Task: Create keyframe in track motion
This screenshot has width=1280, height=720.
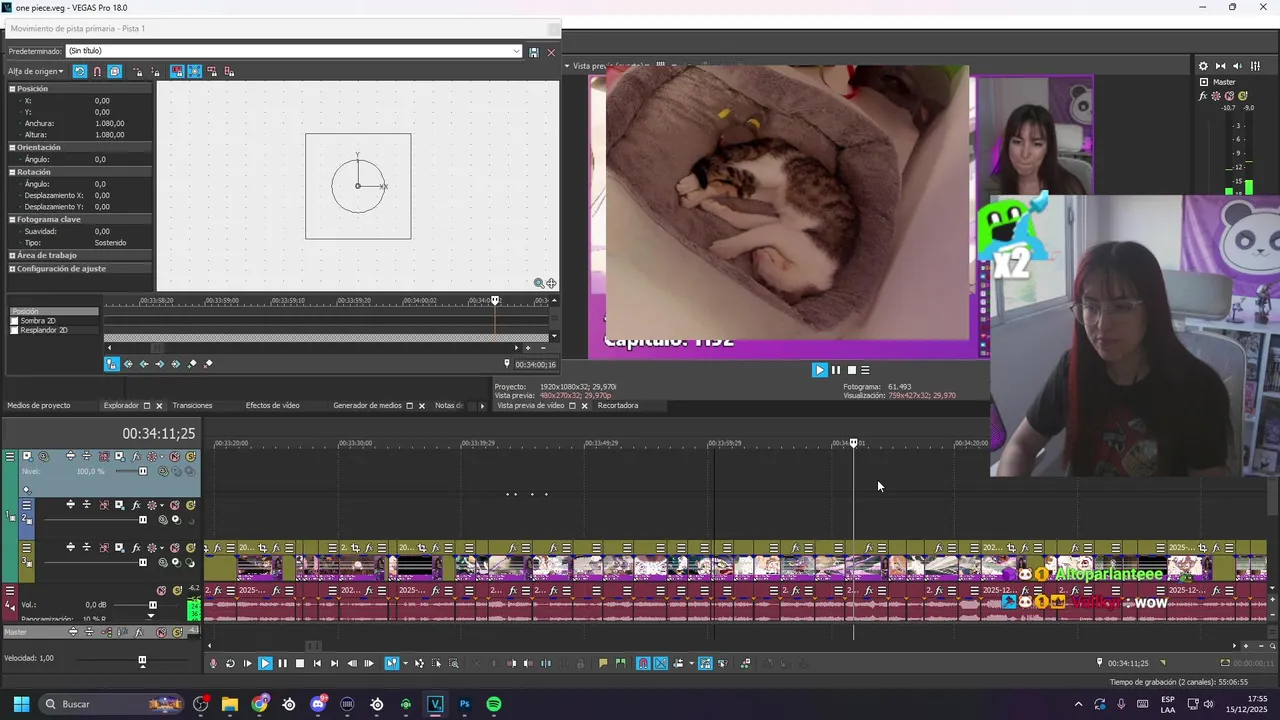Action: [x=193, y=364]
